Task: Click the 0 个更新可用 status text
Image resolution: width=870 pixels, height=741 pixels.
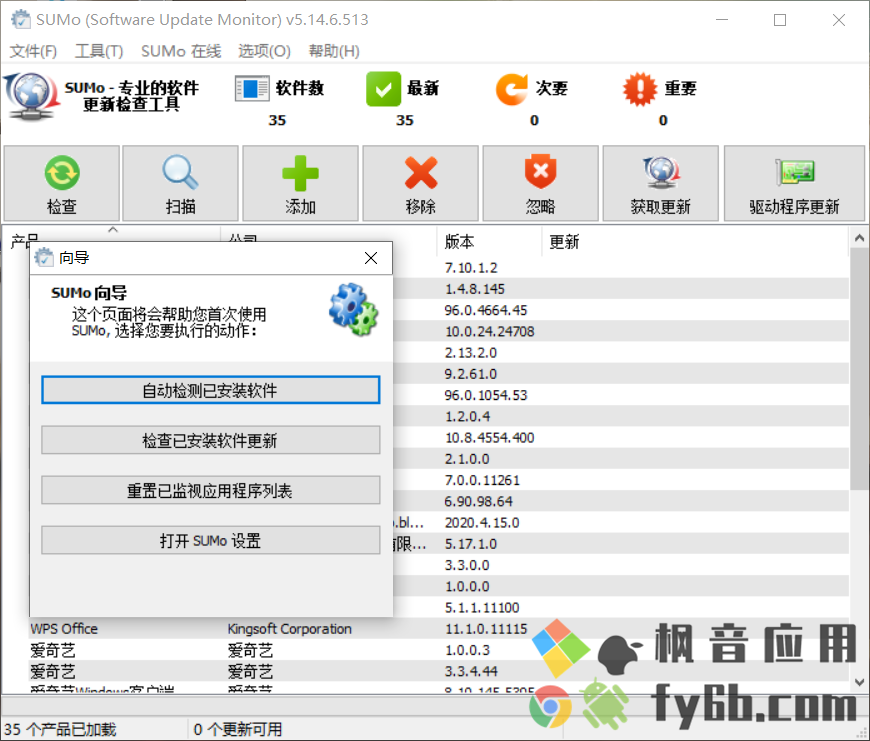Action: pos(237,729)
